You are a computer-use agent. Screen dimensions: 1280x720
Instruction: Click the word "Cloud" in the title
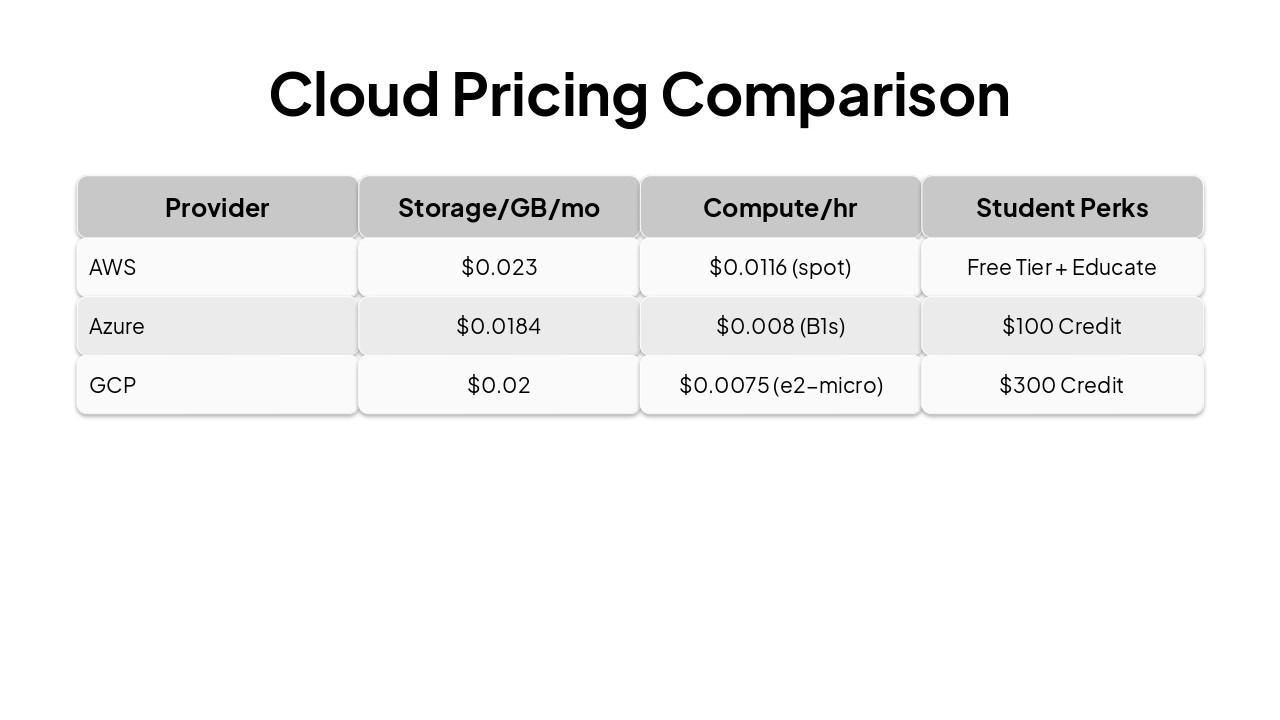click(354, 94)
